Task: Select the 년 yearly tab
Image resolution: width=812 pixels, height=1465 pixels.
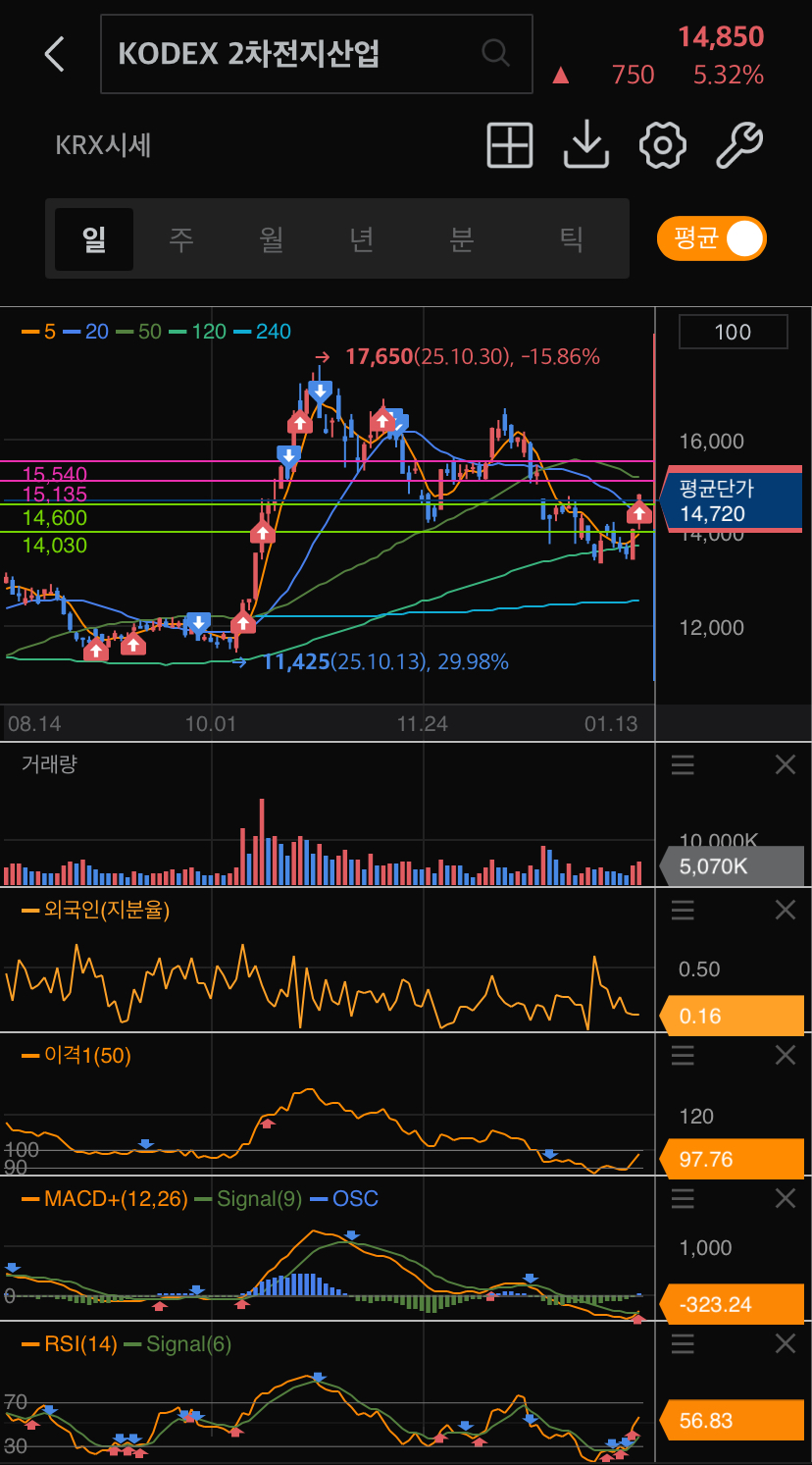Action: (x=362, y=238)
